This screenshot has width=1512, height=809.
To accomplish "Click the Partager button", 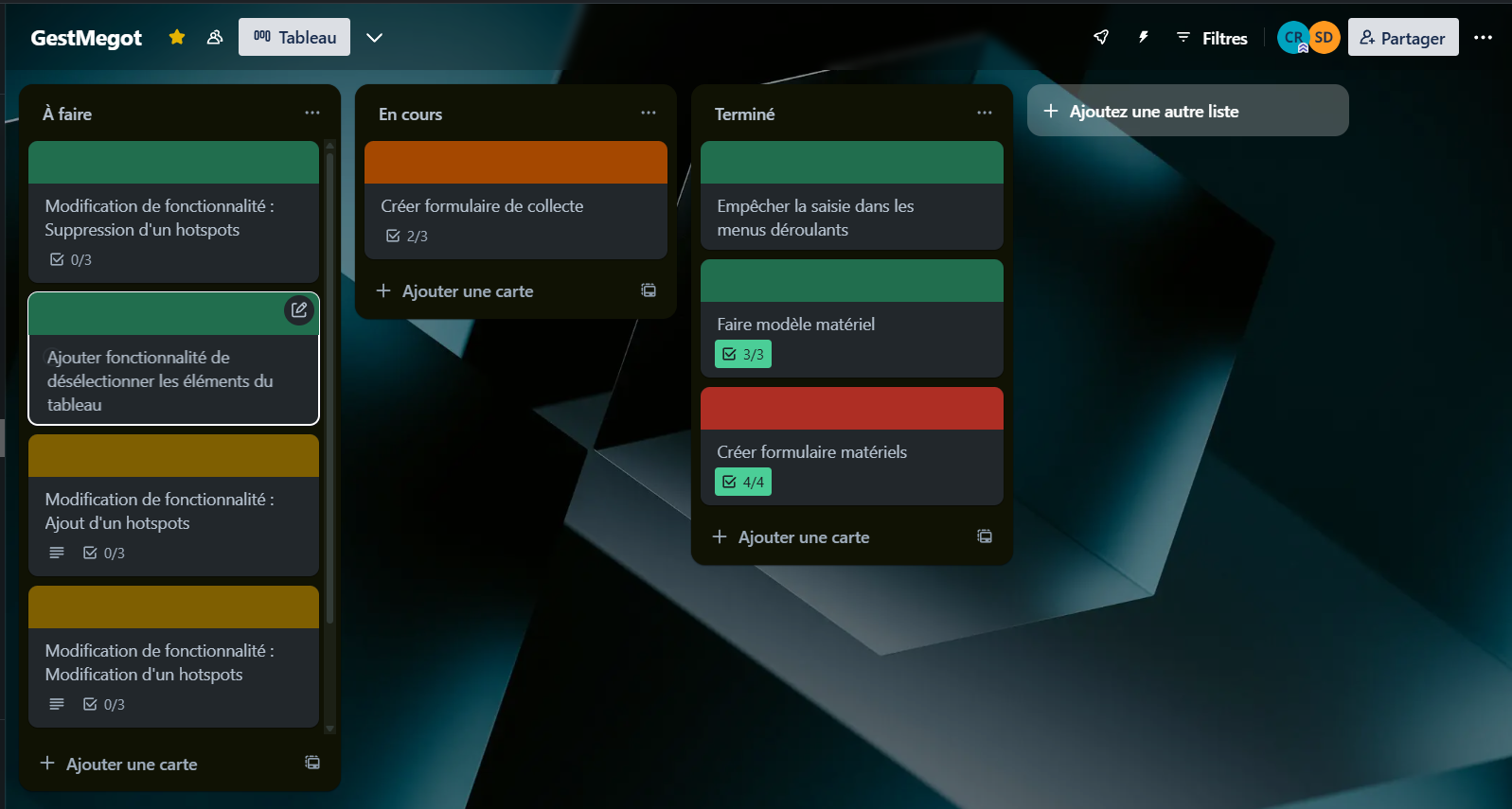I will [1402, 37].
